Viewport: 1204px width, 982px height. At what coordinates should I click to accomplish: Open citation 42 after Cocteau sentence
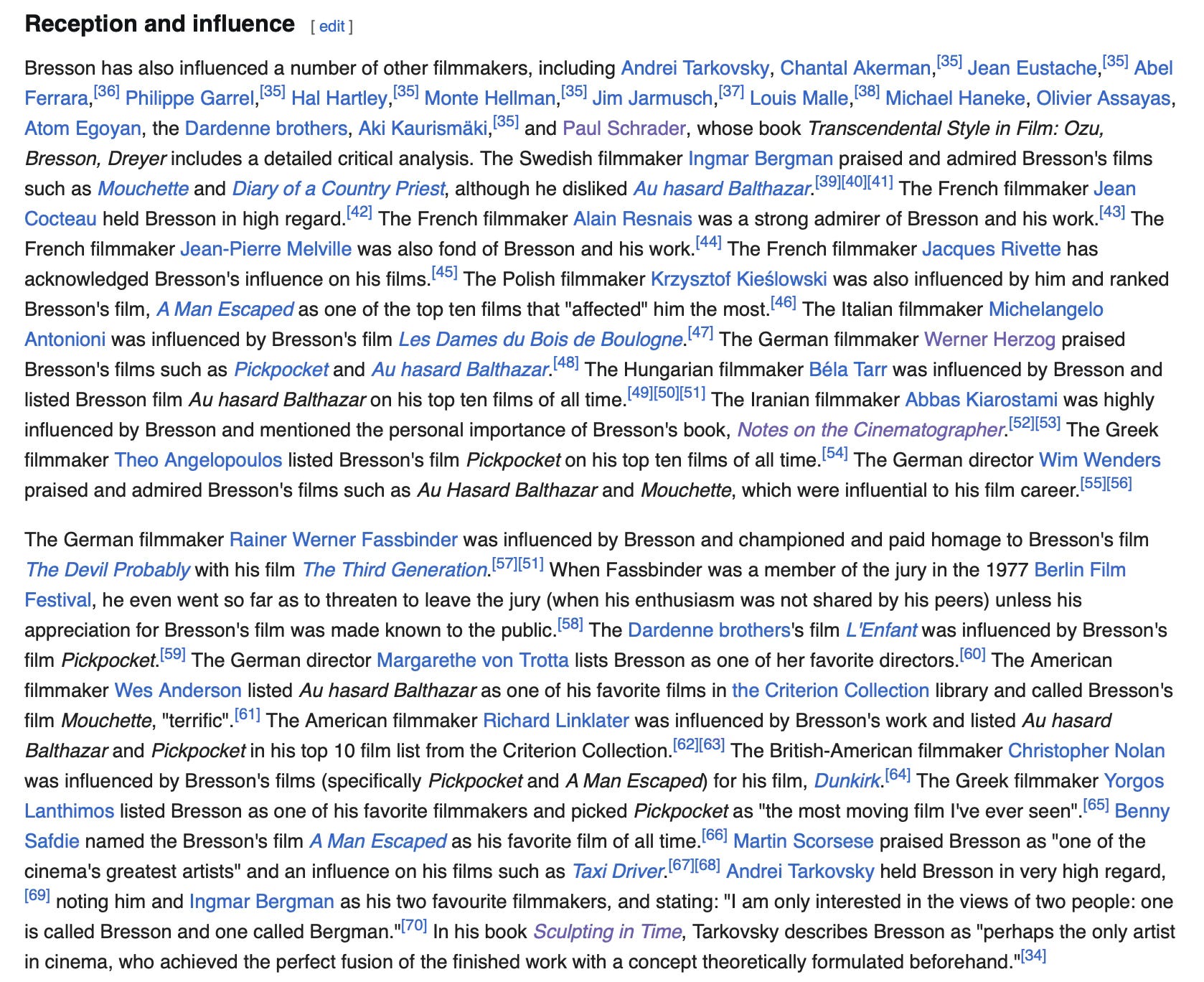pos(359,212)
